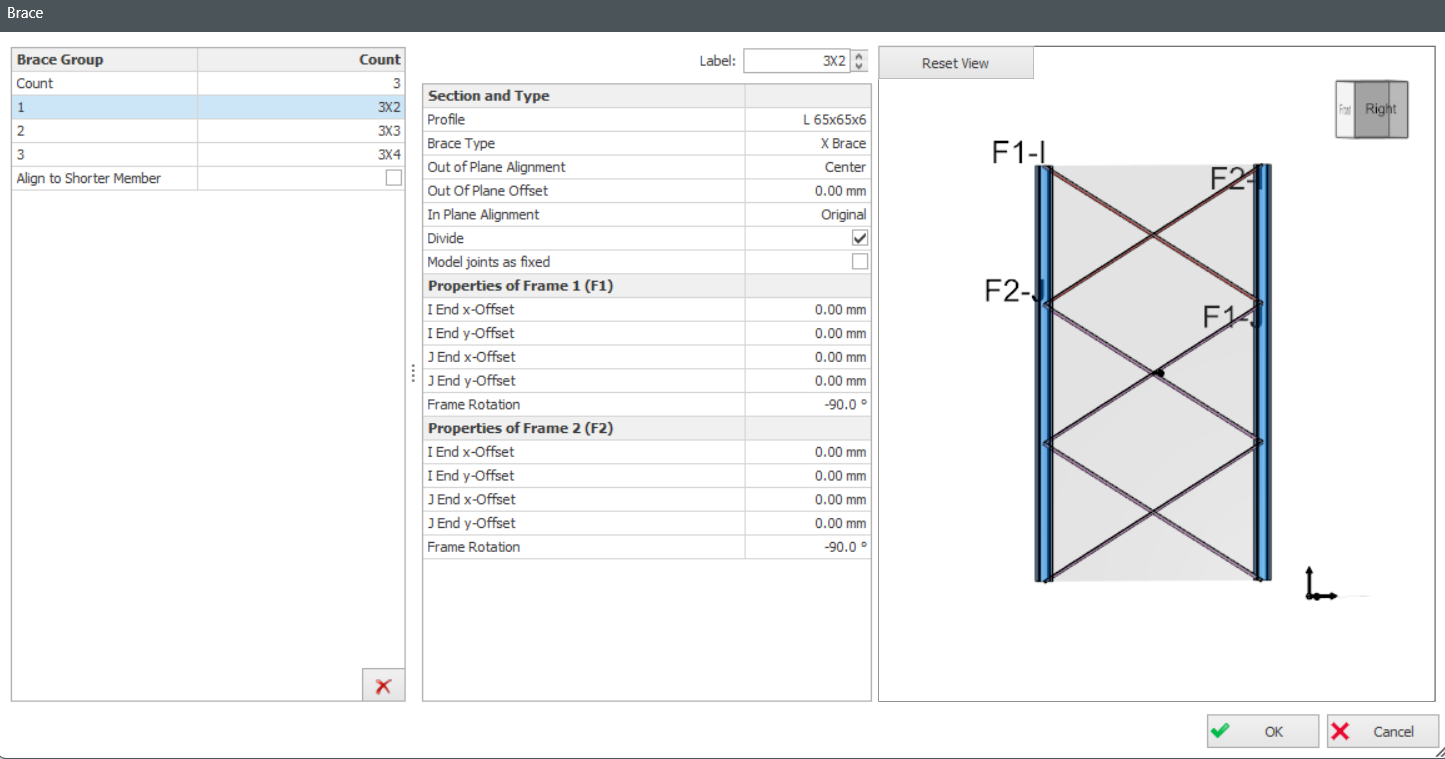Change Out of Plane Alignment from Center
This screenshot has width=1445, height=759.
[x=808, y=167]
